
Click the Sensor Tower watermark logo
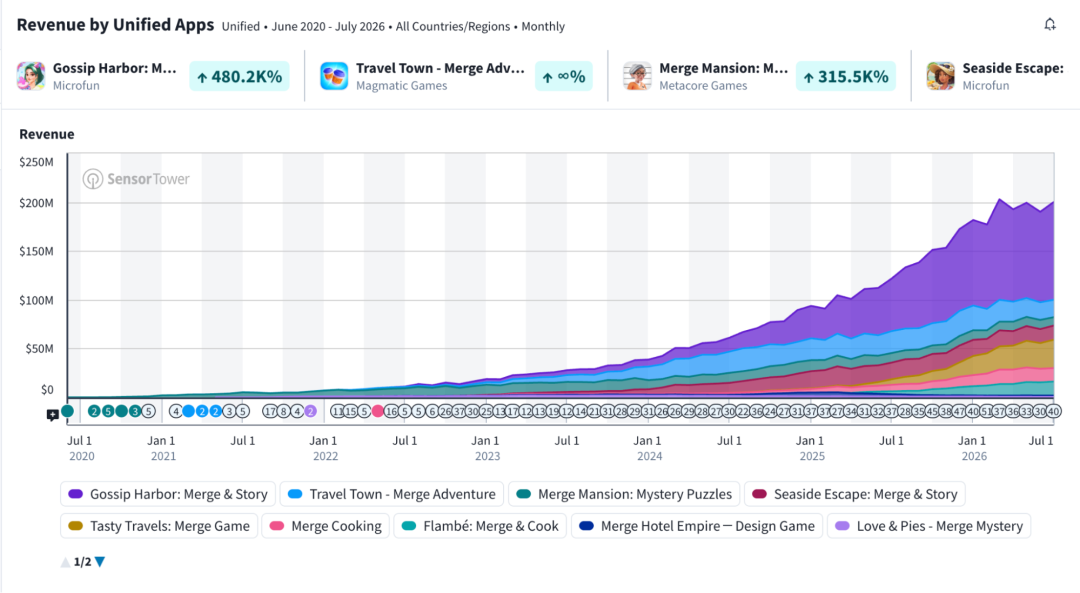click(136, 179)
